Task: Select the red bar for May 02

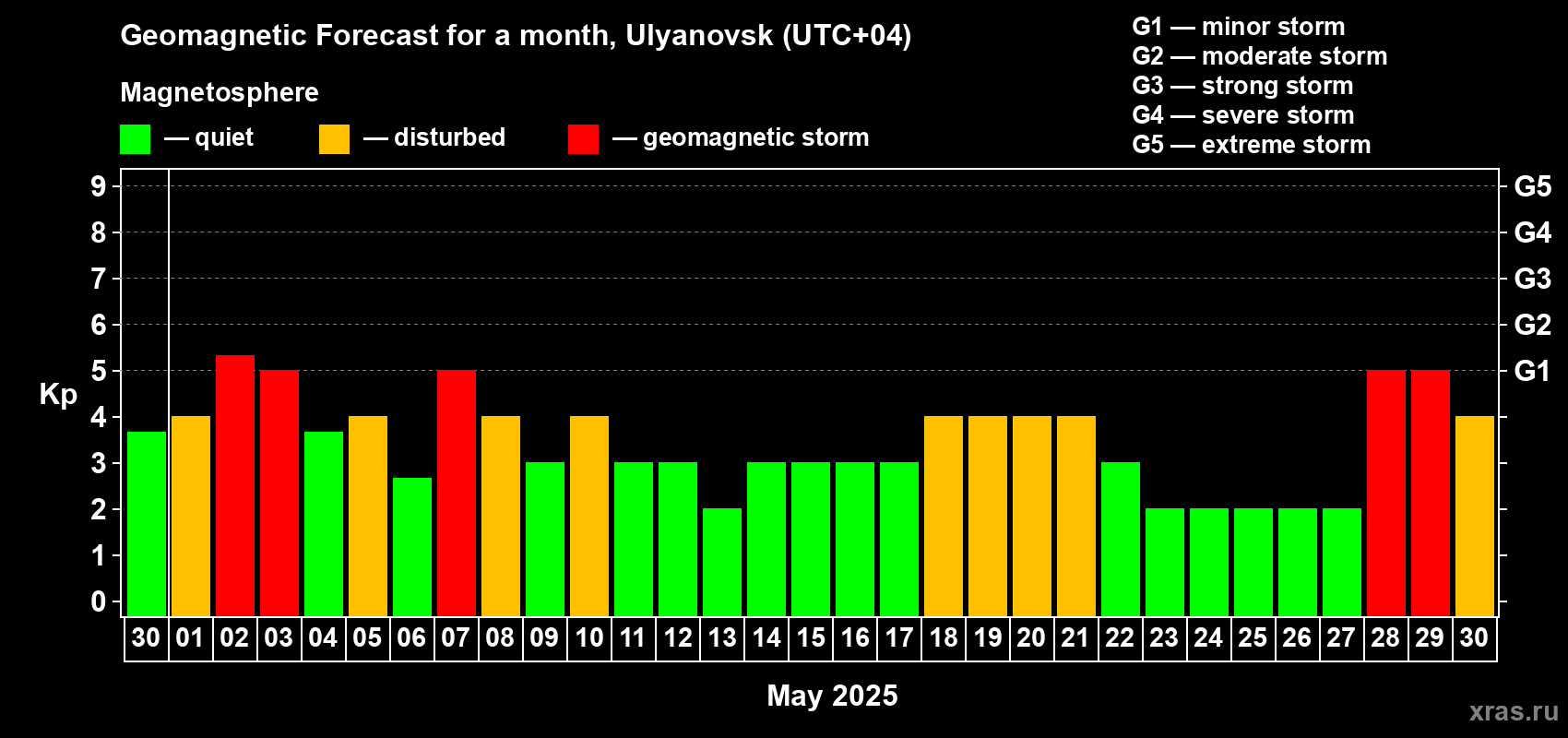Action: pyautogui.click(x=235, y=485)
